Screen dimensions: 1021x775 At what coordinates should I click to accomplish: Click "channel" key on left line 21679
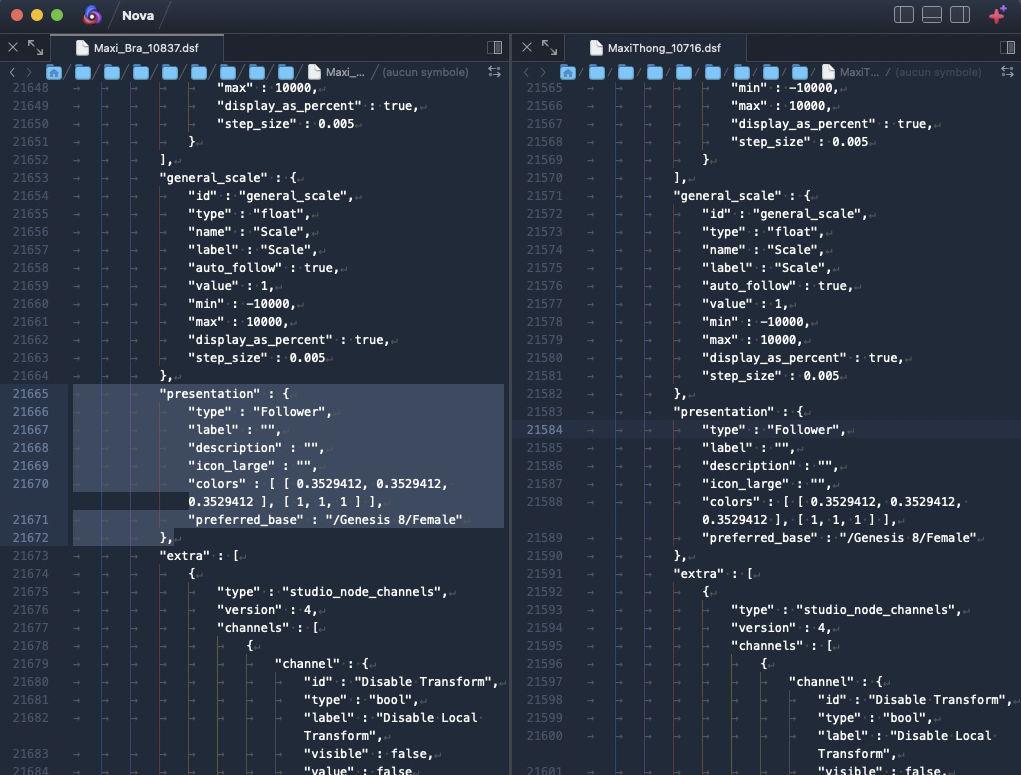coord(307,664)
